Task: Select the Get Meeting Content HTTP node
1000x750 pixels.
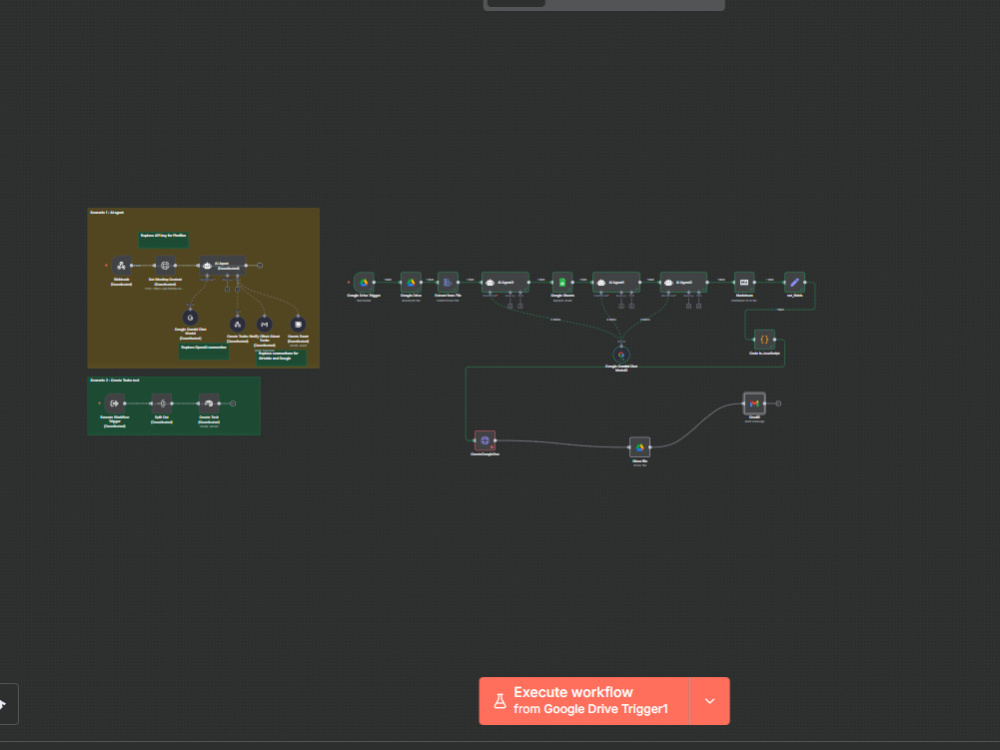Action: (x=165, y=265)
